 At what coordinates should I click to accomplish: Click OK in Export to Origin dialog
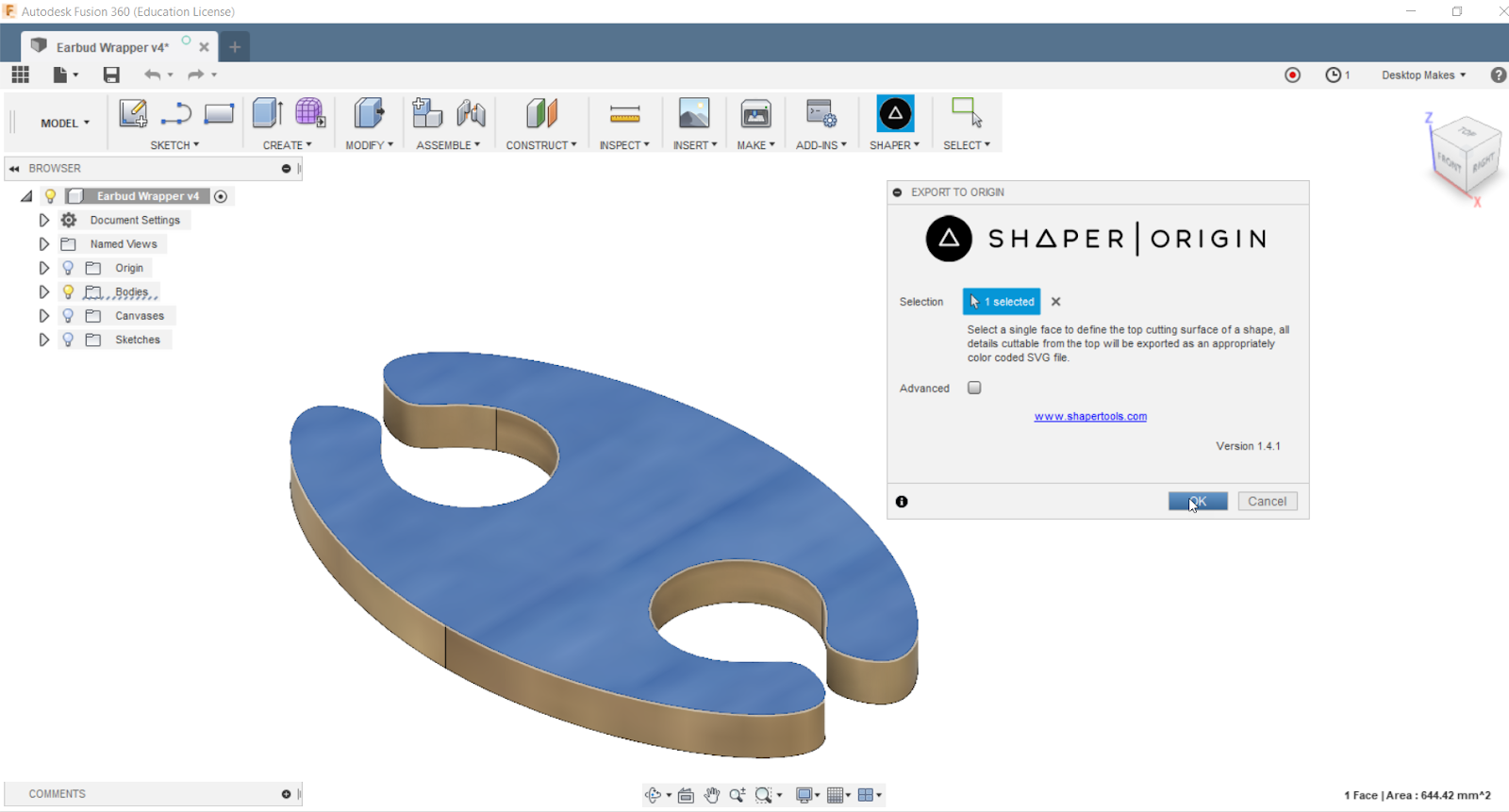pos(1198,502)
